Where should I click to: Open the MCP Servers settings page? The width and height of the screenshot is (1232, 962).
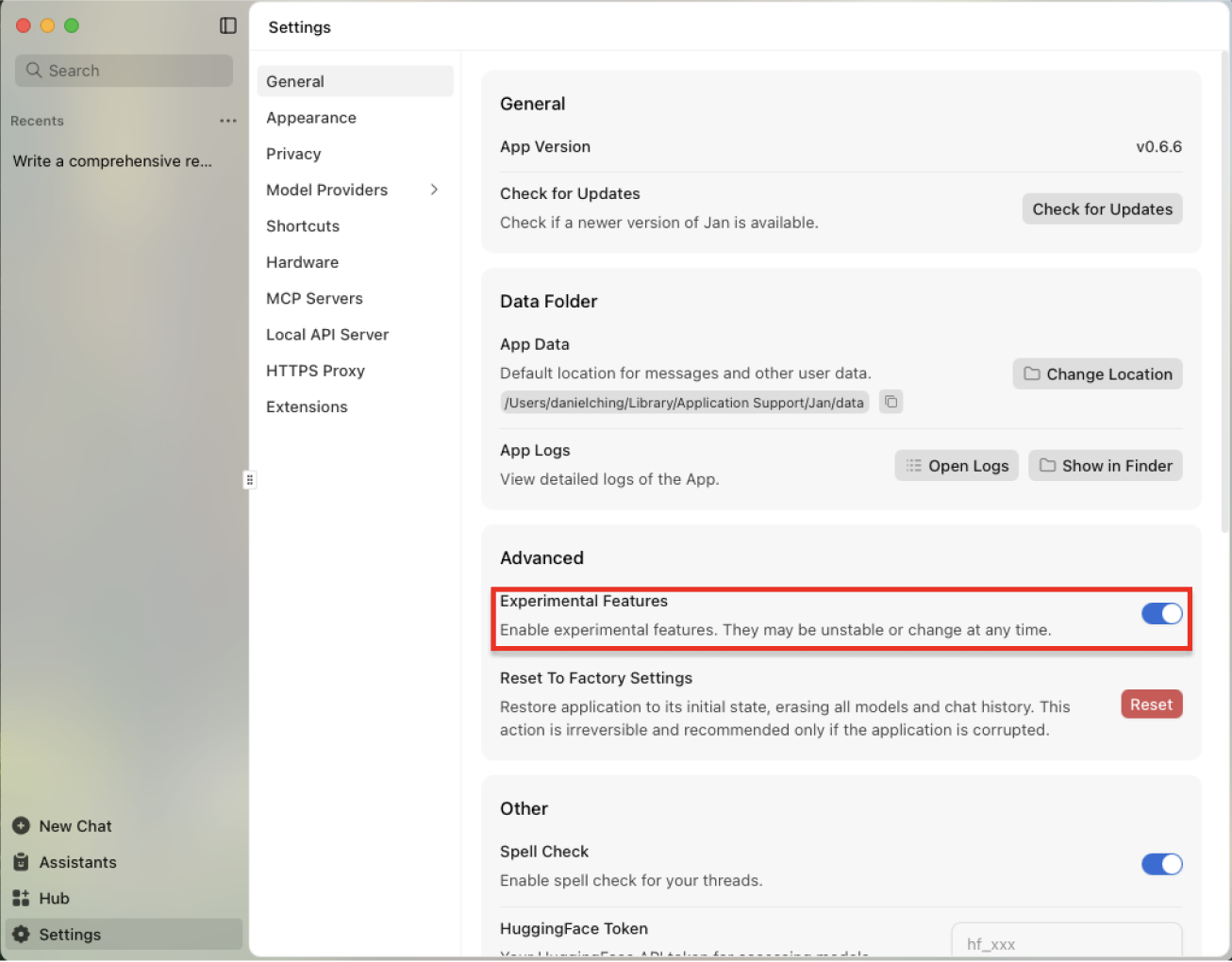click(x=314, y=298)
